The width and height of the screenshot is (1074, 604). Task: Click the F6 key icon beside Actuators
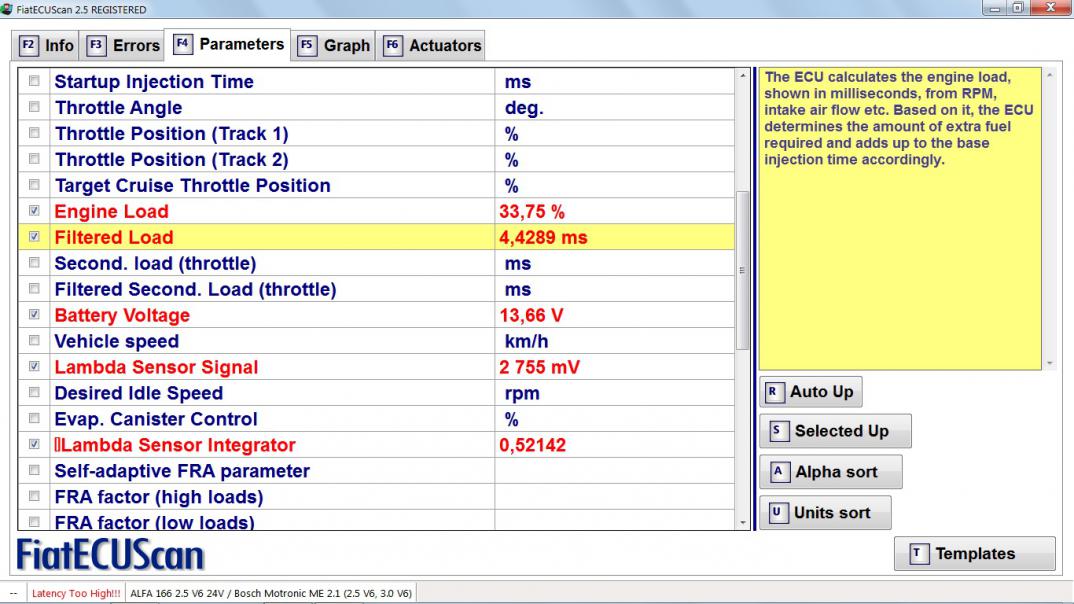point(393,46)
